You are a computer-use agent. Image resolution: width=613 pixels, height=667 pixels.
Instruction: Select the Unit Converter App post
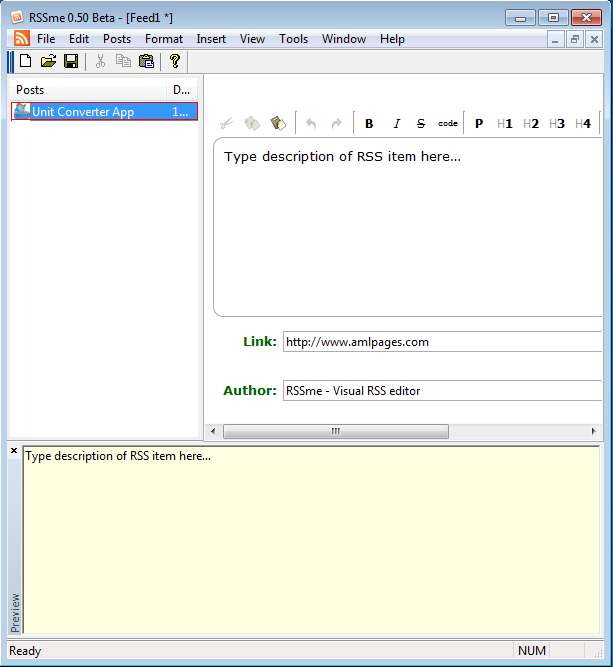105,112
